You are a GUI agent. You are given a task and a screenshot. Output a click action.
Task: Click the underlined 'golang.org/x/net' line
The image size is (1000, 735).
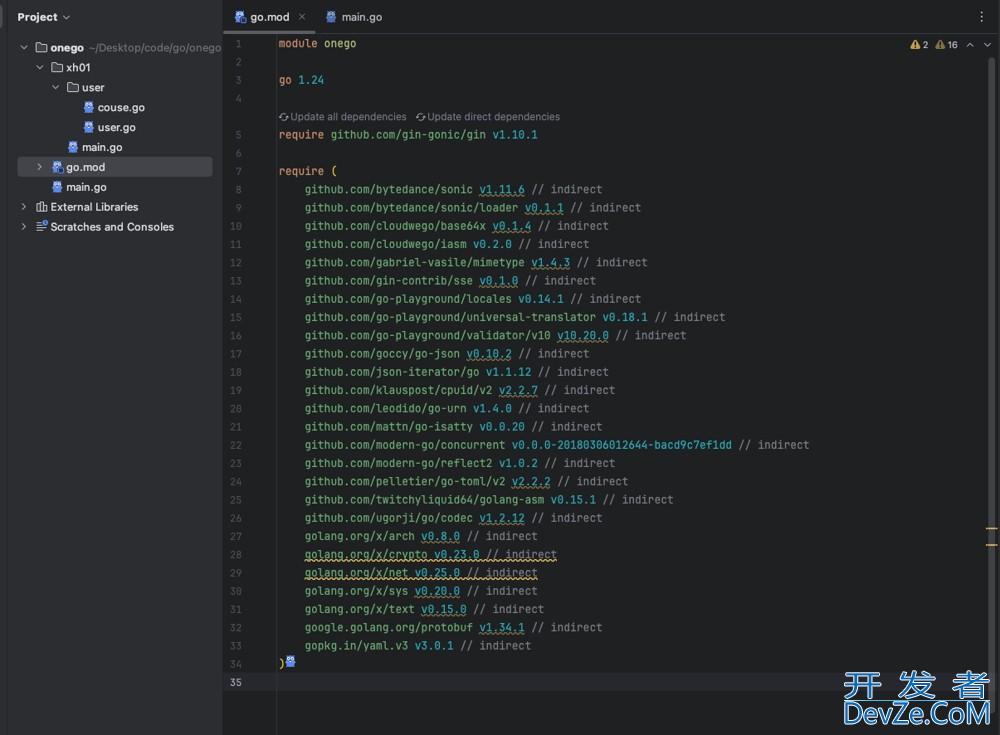click(421, 573)
